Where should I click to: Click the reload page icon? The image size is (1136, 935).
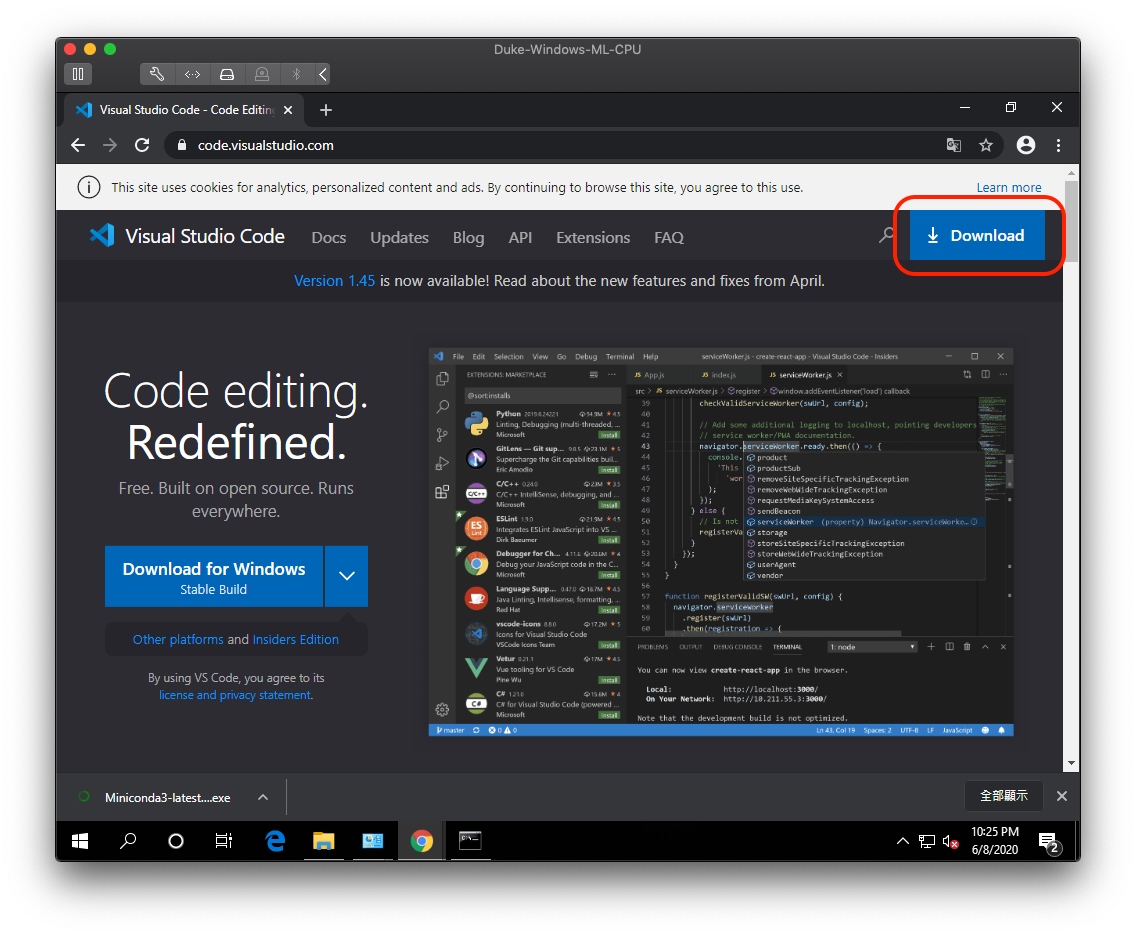click(142, 145)
